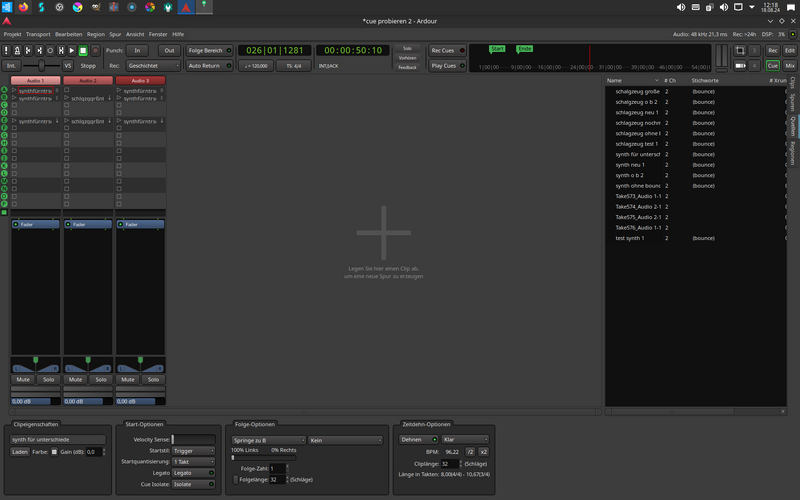Toggle the metronome click icon
The image size is (800, 500).
(x=17, y=51)
